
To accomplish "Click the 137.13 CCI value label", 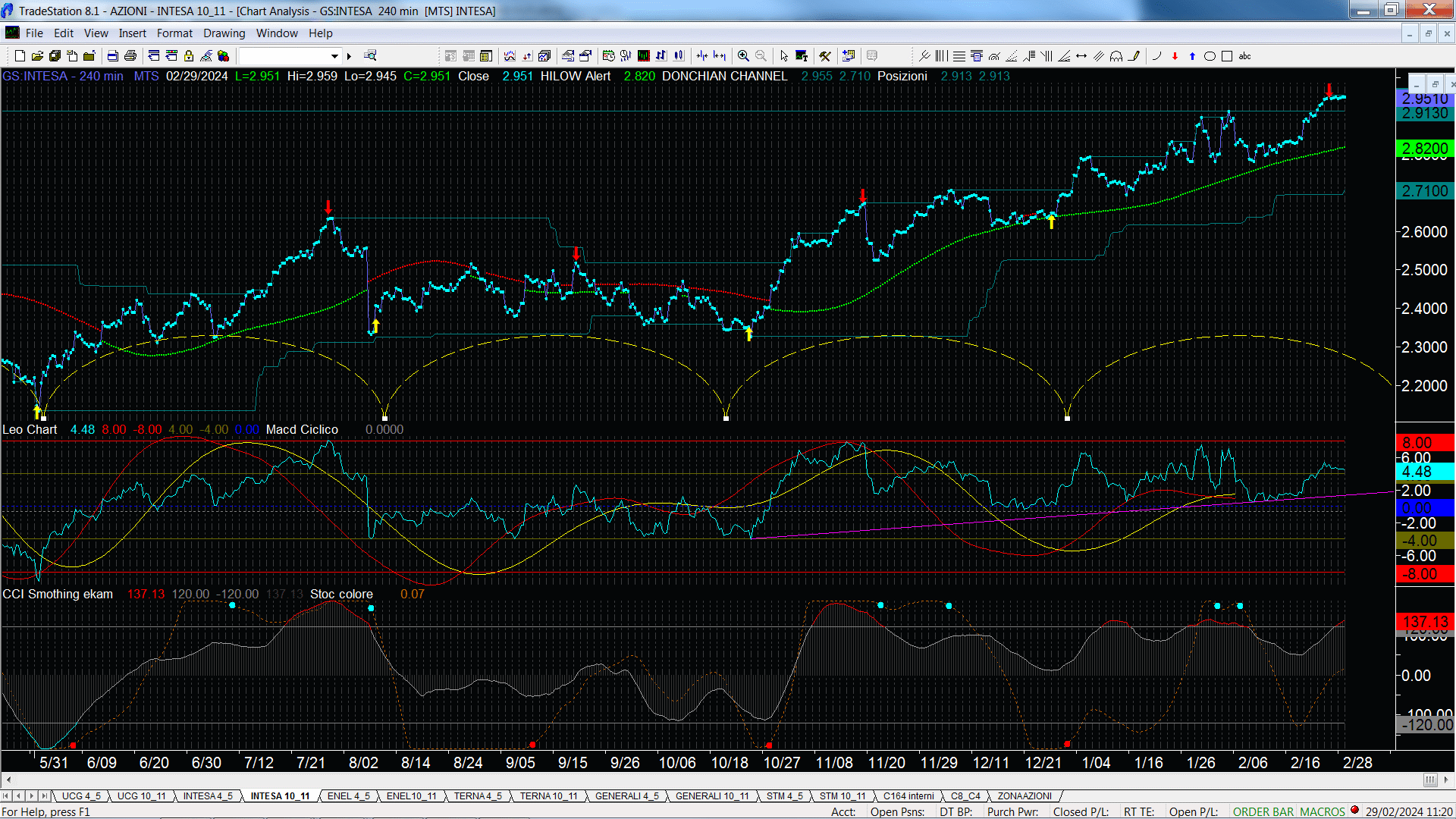I will (x=1425, y=622).
